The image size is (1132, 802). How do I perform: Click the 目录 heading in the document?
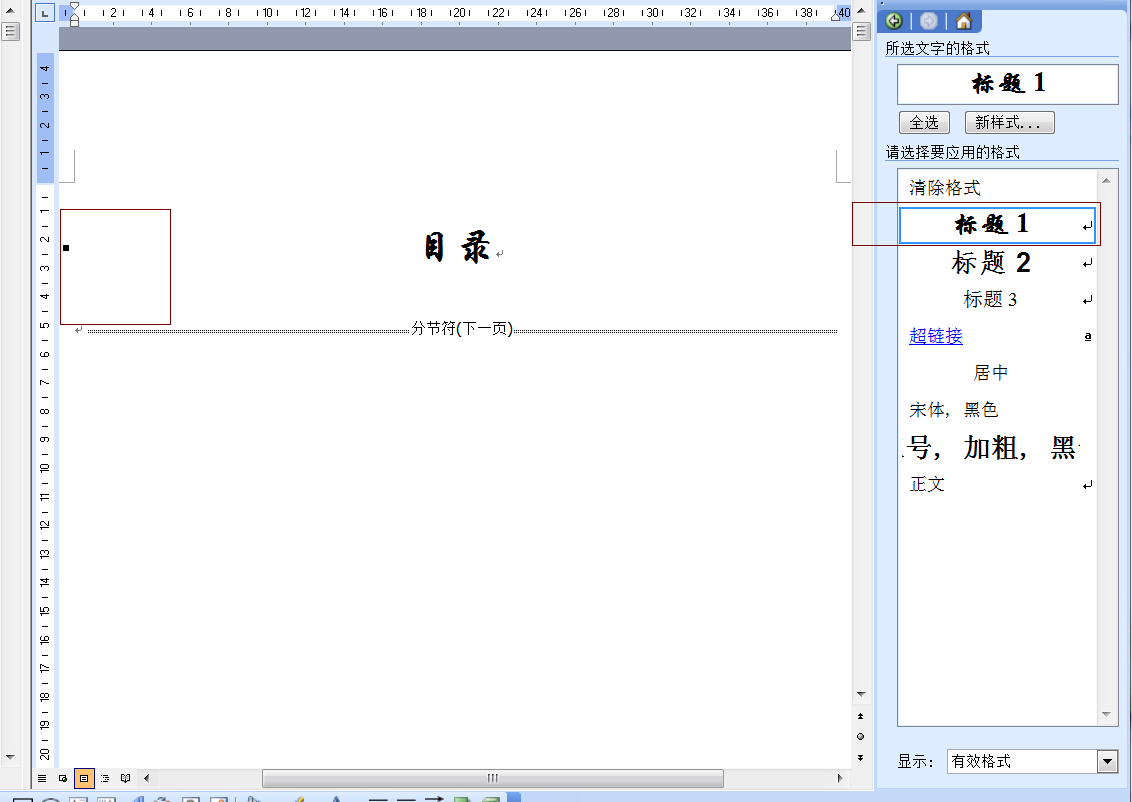click(457, 248)
